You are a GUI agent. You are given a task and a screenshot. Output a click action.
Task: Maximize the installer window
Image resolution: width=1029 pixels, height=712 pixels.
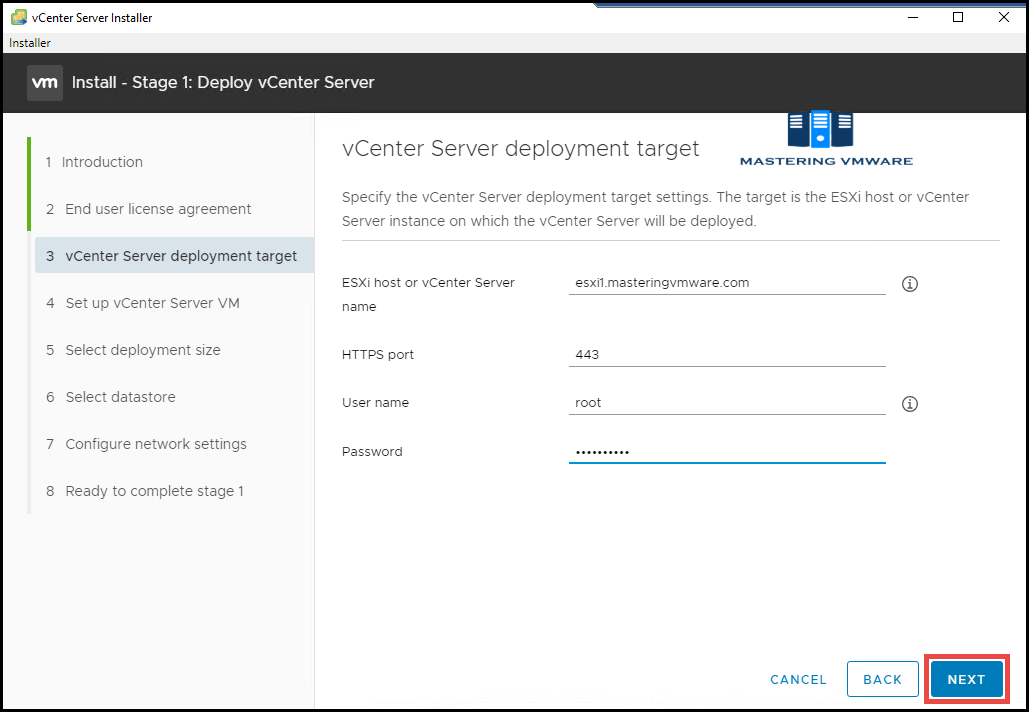[958, 18]
